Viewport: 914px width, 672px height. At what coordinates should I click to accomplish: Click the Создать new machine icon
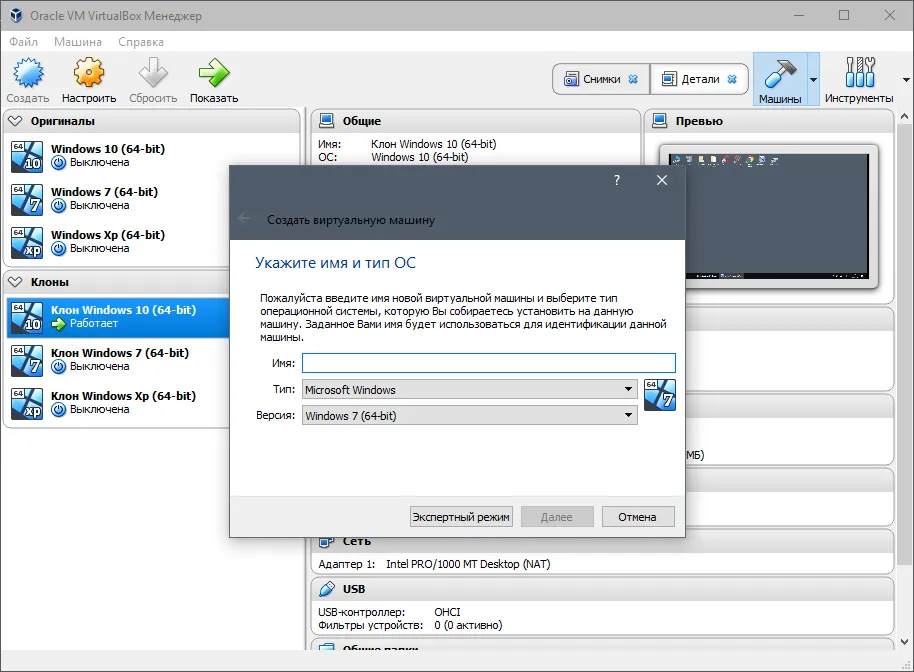(28, 73)
